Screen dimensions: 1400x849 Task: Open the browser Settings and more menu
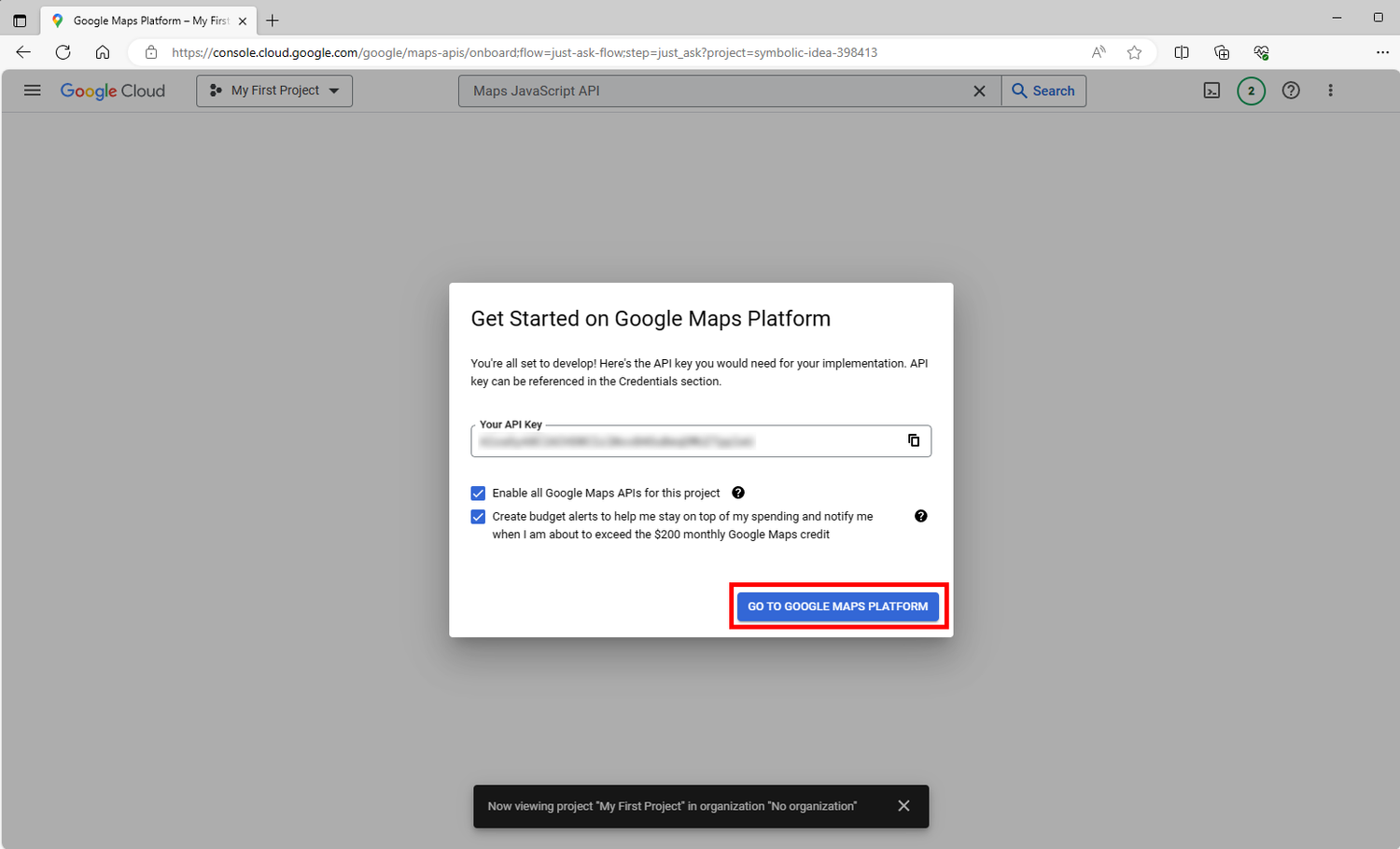1384,52
